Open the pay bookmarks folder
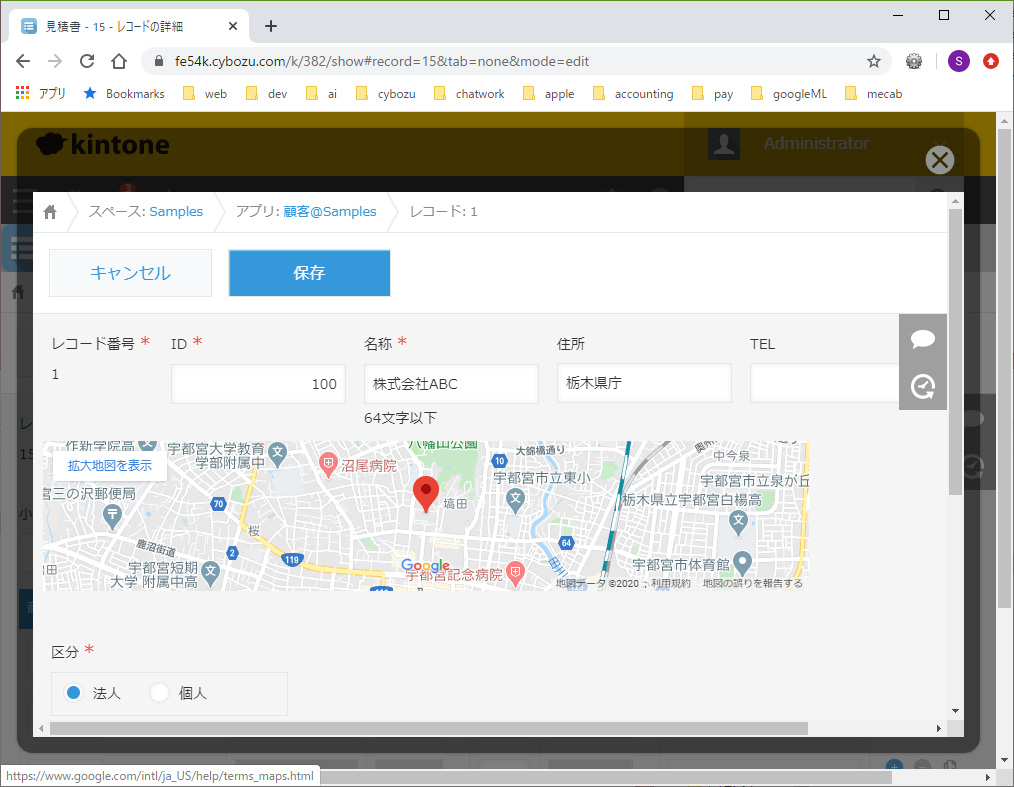Screen dimensions: 1014x787 [713, 94]
